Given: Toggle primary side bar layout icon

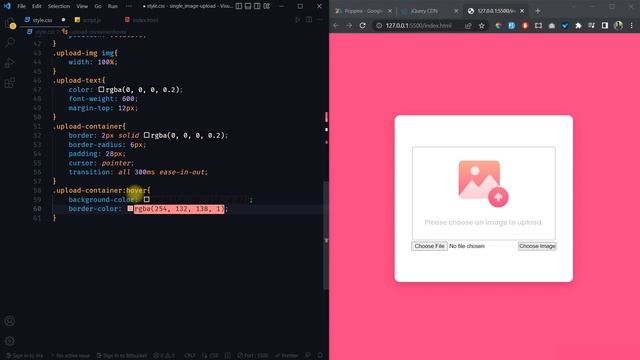Looking at the screenshot, I should [239, 6].
